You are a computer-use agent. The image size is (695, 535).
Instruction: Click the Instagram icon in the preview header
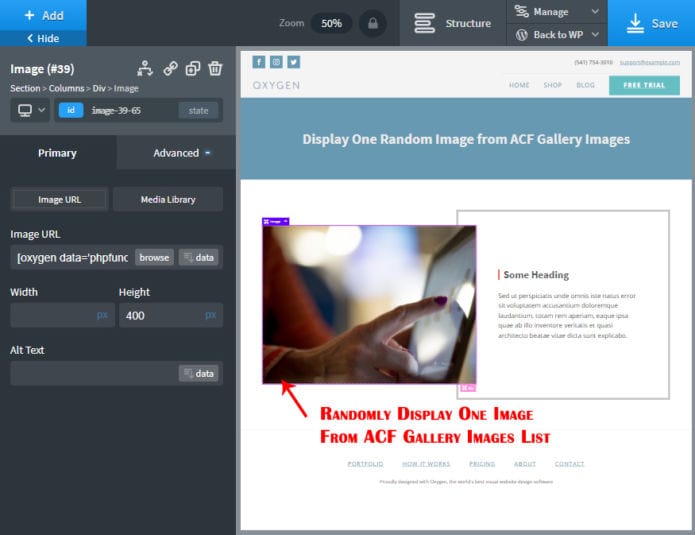(x=276, y=62)
